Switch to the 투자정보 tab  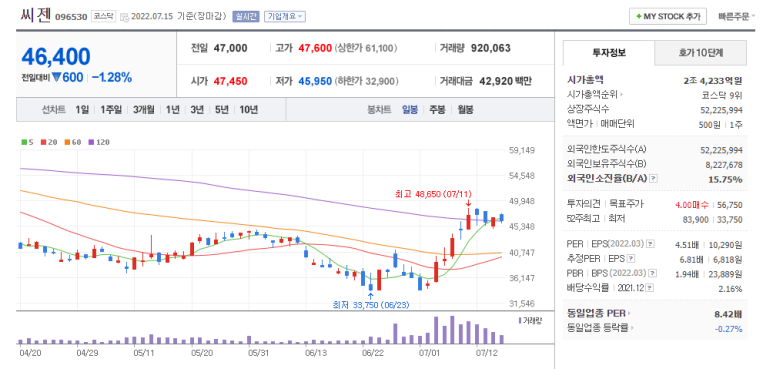tap(609, 53)
